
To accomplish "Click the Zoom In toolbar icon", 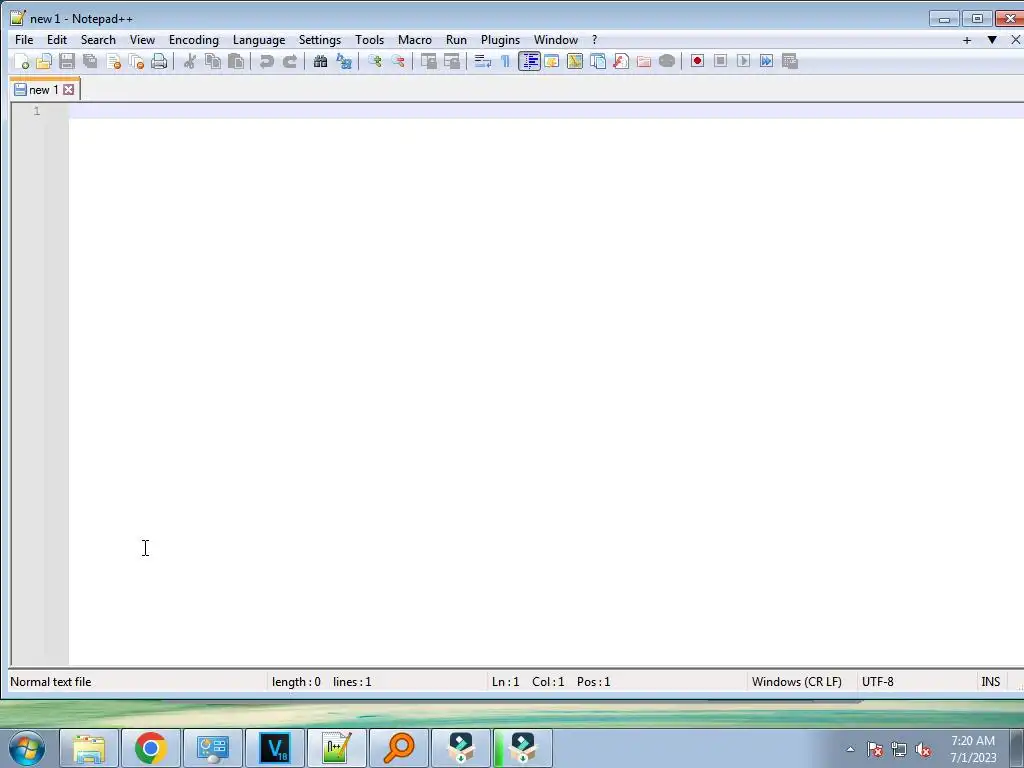I will point(374,61).
